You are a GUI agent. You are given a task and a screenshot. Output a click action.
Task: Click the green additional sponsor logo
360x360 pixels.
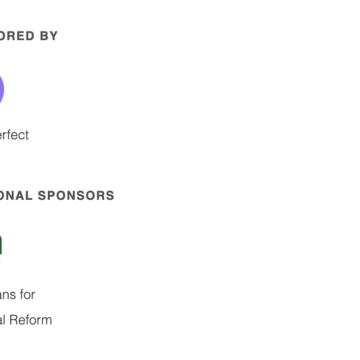(x=1, y=245)
